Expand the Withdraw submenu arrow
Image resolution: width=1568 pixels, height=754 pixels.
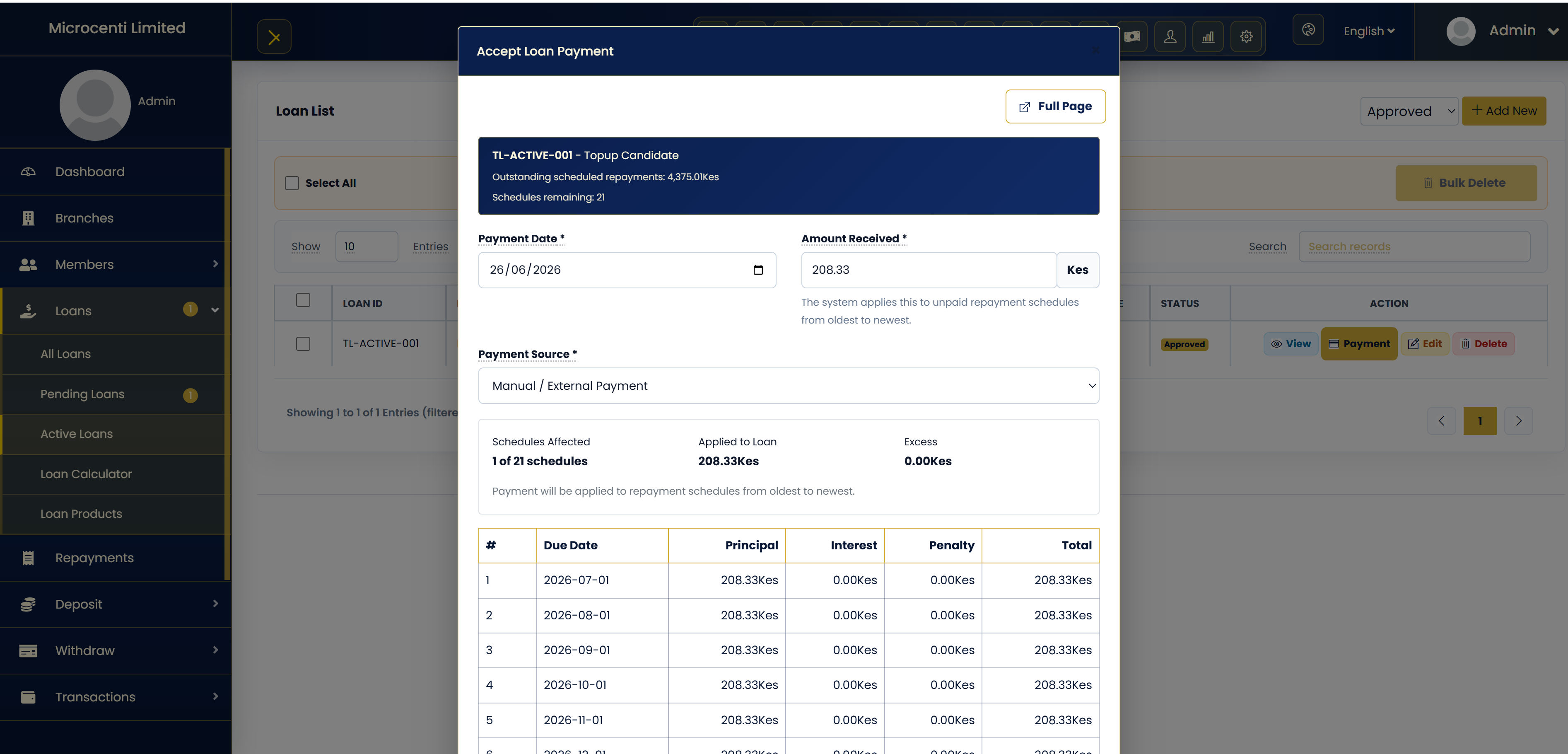(215, 650)
